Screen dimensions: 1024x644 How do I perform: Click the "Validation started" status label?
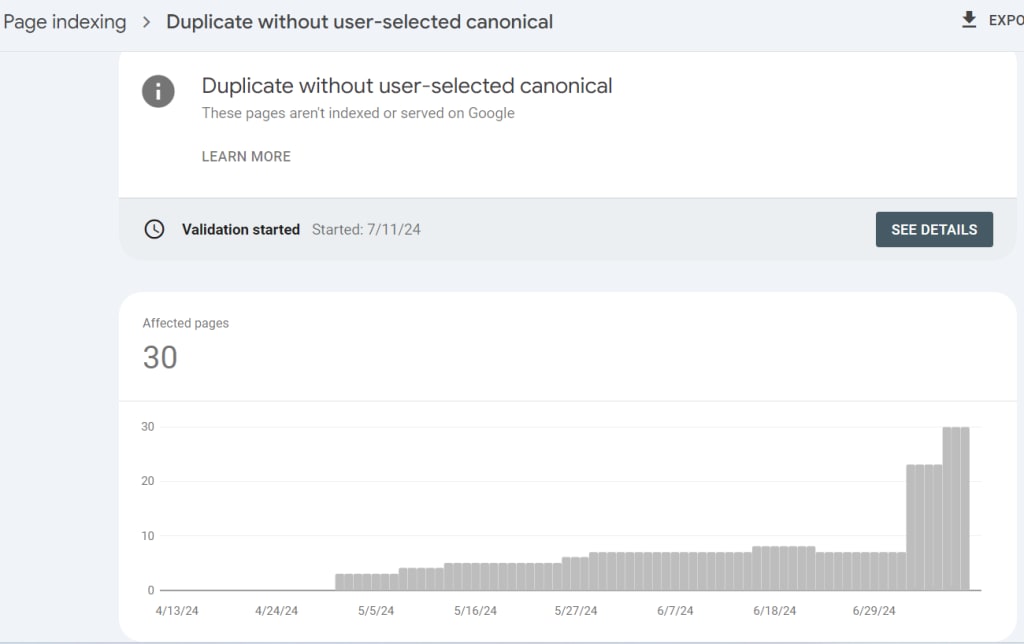point(240,229)
